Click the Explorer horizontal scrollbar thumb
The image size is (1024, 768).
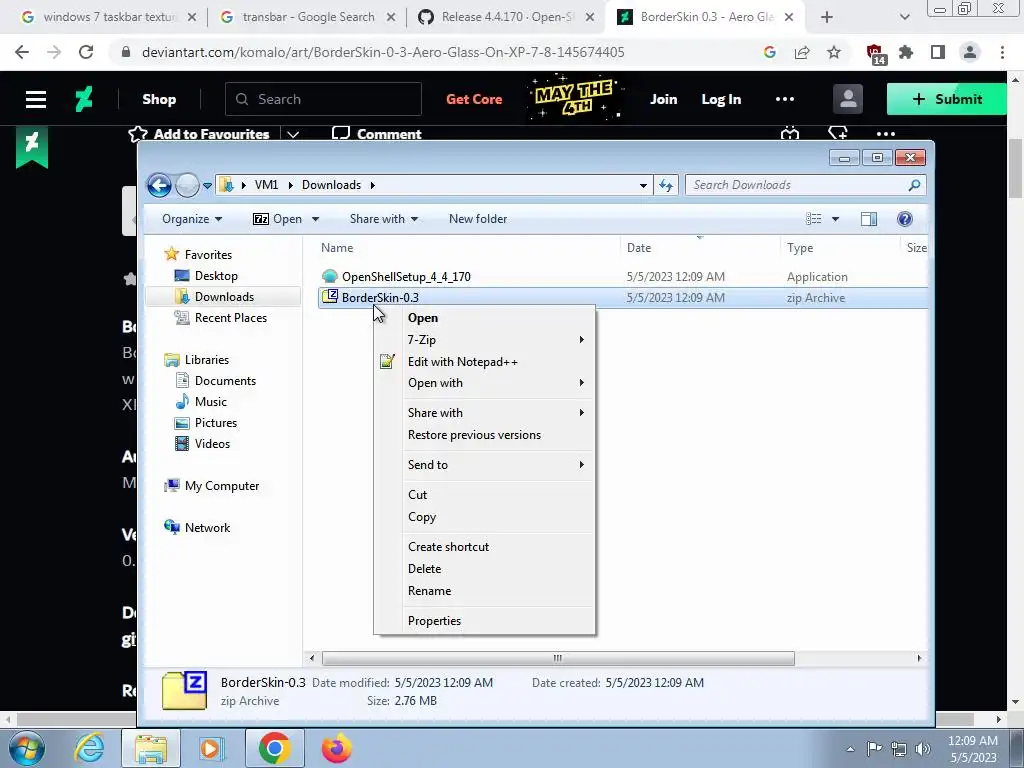tap(558, 658)
